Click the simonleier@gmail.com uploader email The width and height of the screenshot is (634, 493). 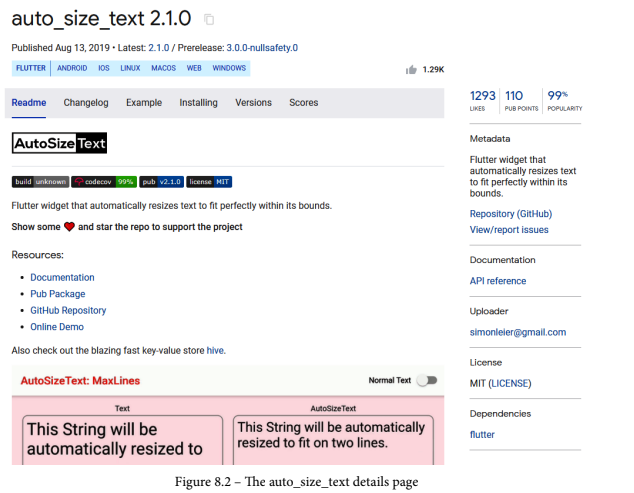(518, 332)
